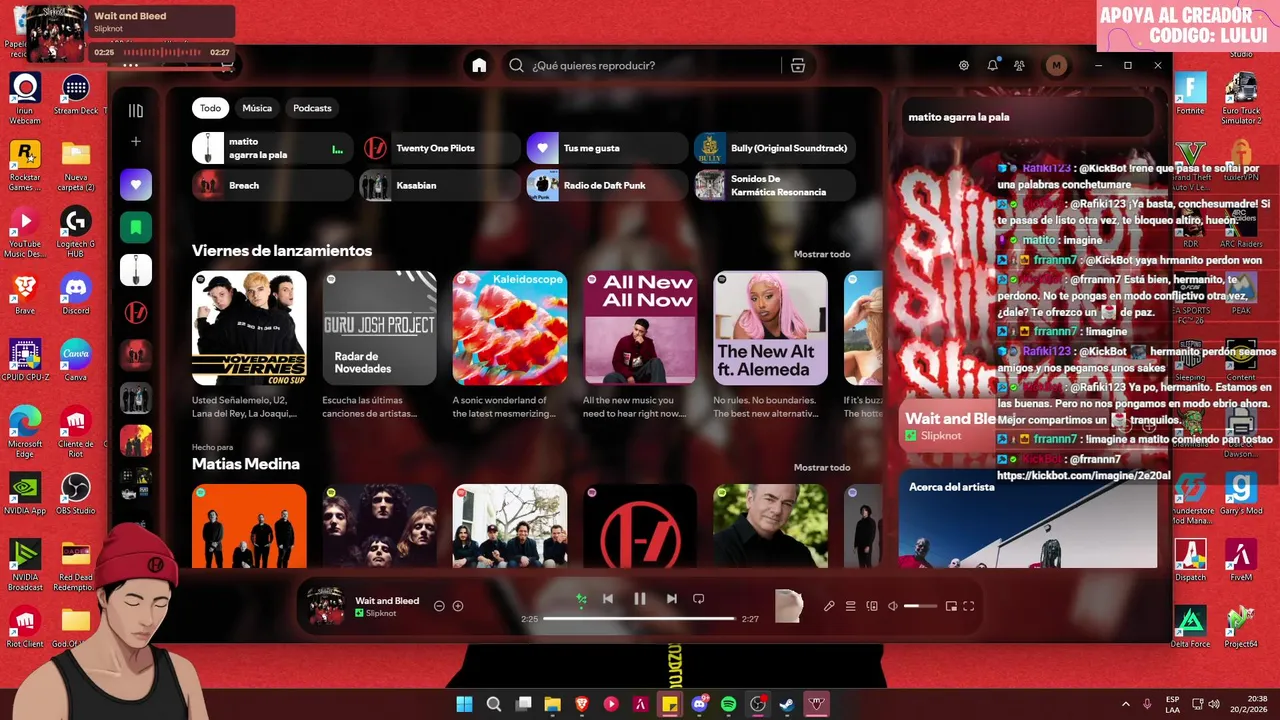Open File Explorer on the taskbar
This screenshot has width=1280, height=720.
point(552,704)
